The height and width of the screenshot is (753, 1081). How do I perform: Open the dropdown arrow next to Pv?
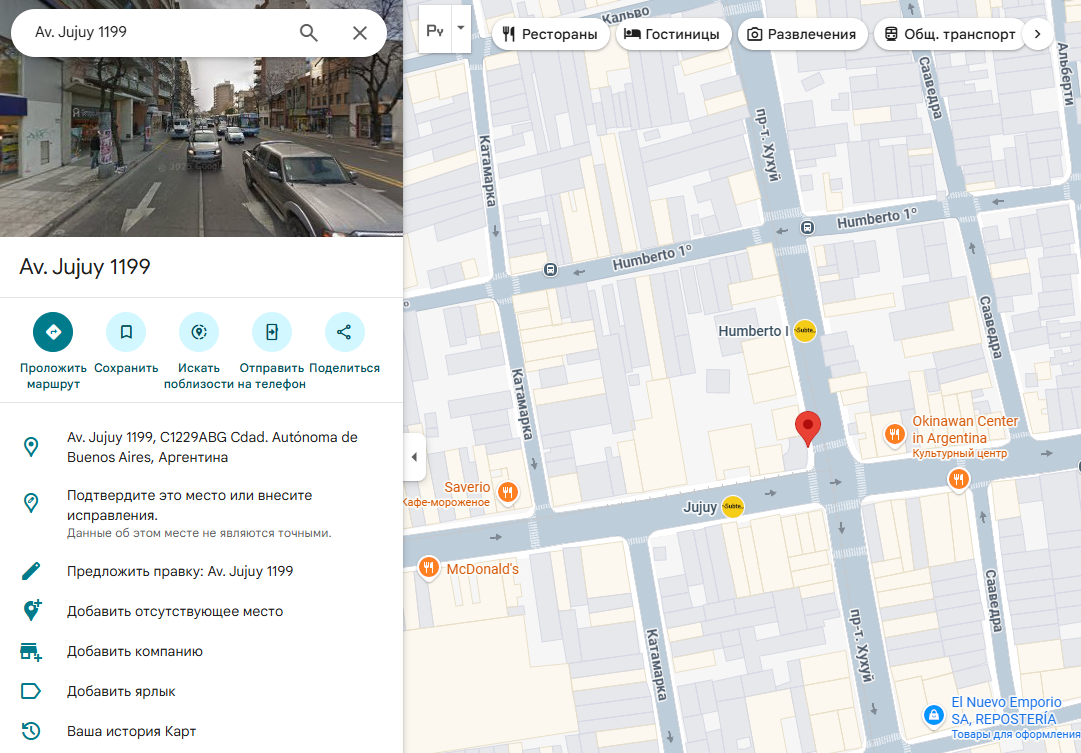point(461,29)
